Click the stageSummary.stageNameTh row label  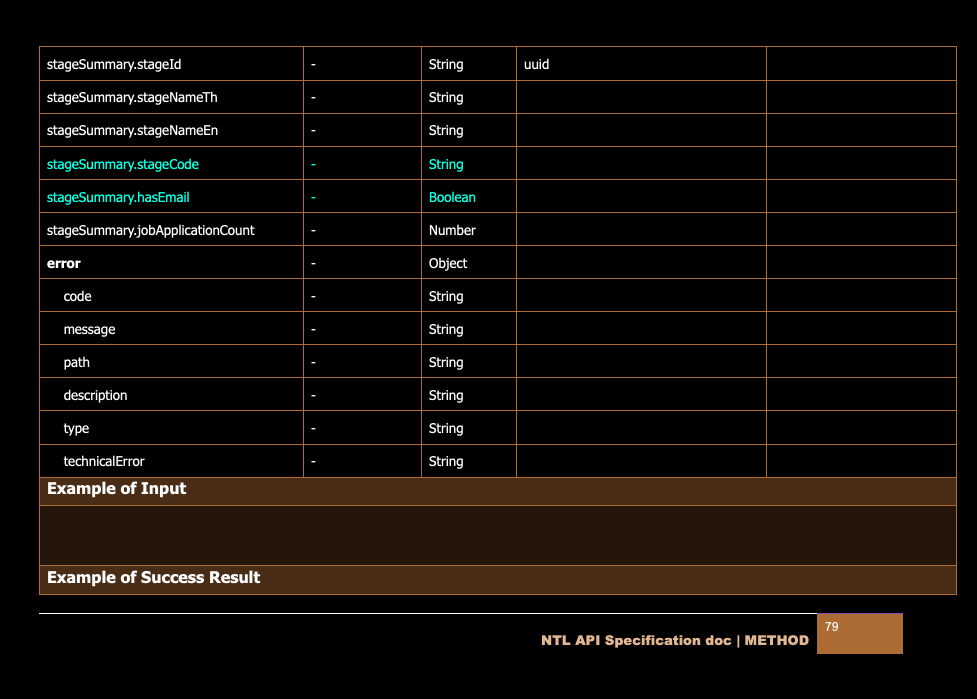(x=132, y=97)
